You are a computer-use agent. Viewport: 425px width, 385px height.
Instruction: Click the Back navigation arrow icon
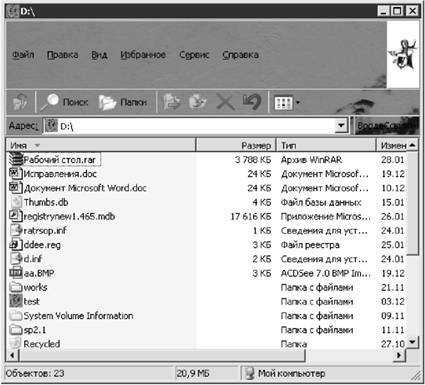pos(20,102)
